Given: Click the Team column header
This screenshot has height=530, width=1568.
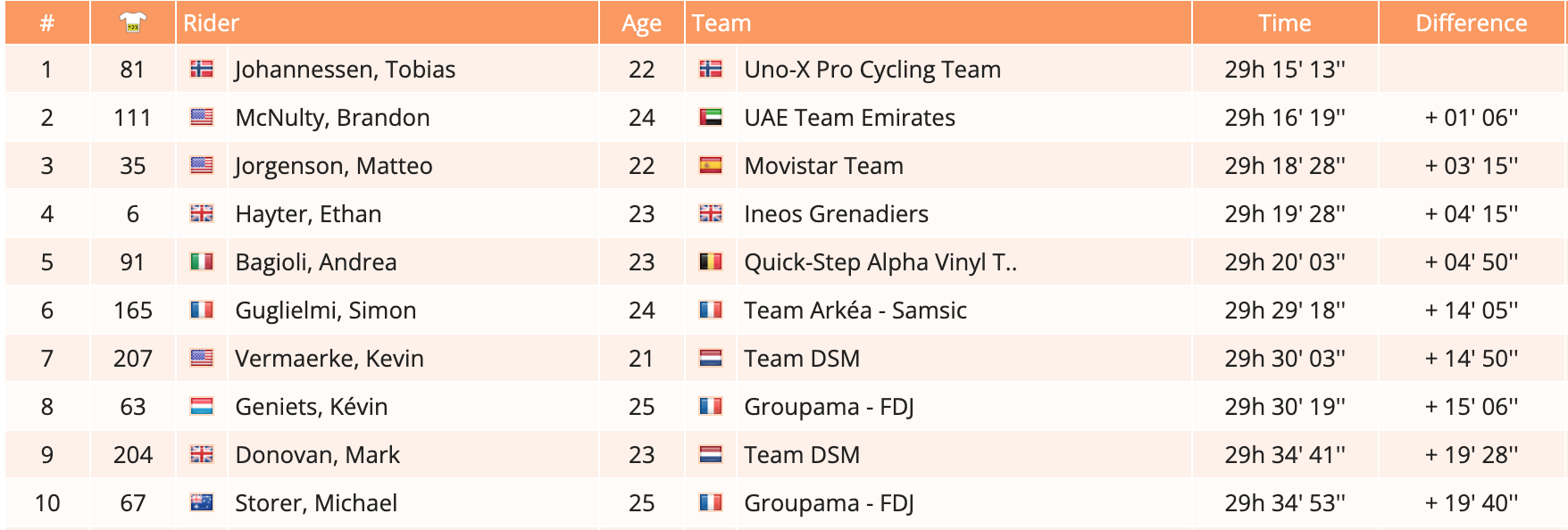Looking at the screenshot, I should click(x=721, y=23).
